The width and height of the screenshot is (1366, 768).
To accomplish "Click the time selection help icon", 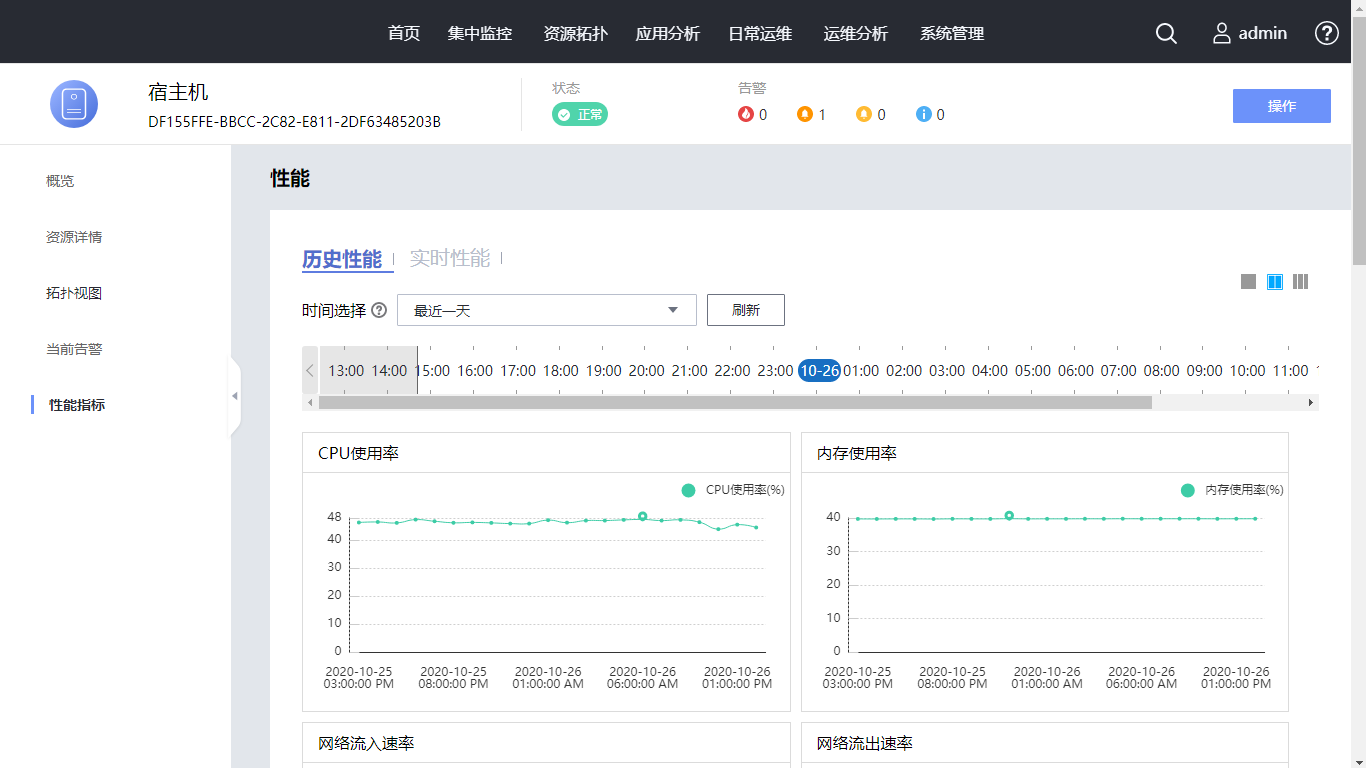I will coord(379,310).
